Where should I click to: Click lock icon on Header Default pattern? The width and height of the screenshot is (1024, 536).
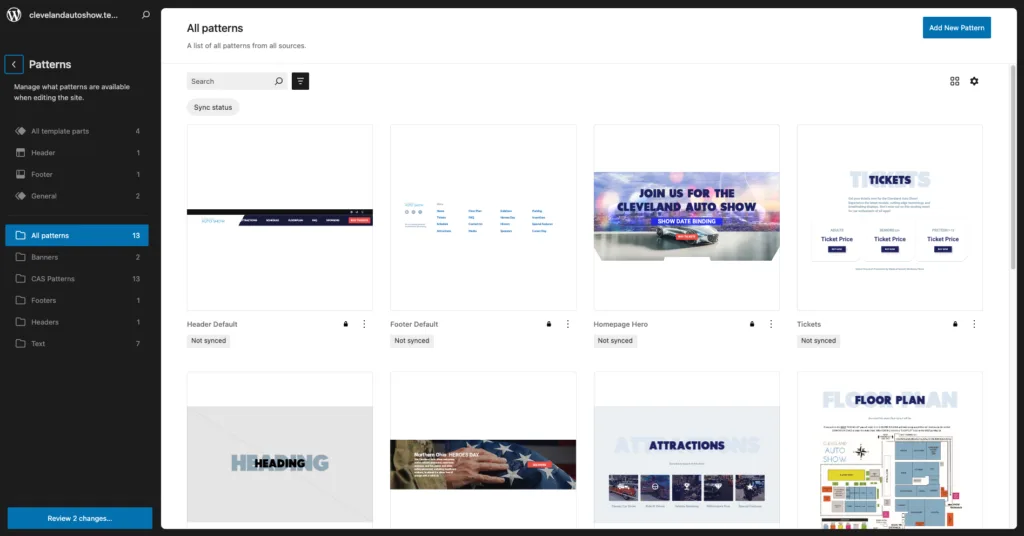345,324
